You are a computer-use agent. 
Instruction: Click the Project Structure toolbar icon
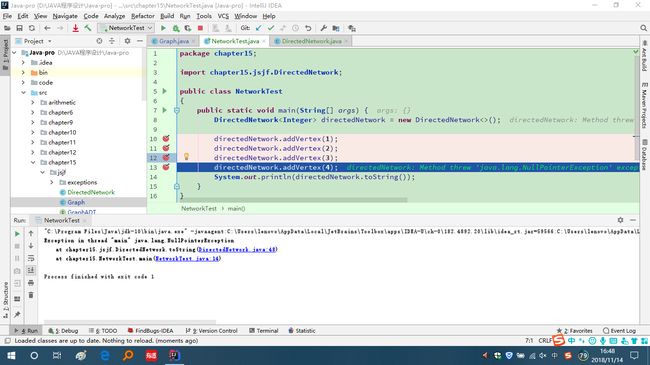point(336,28)
